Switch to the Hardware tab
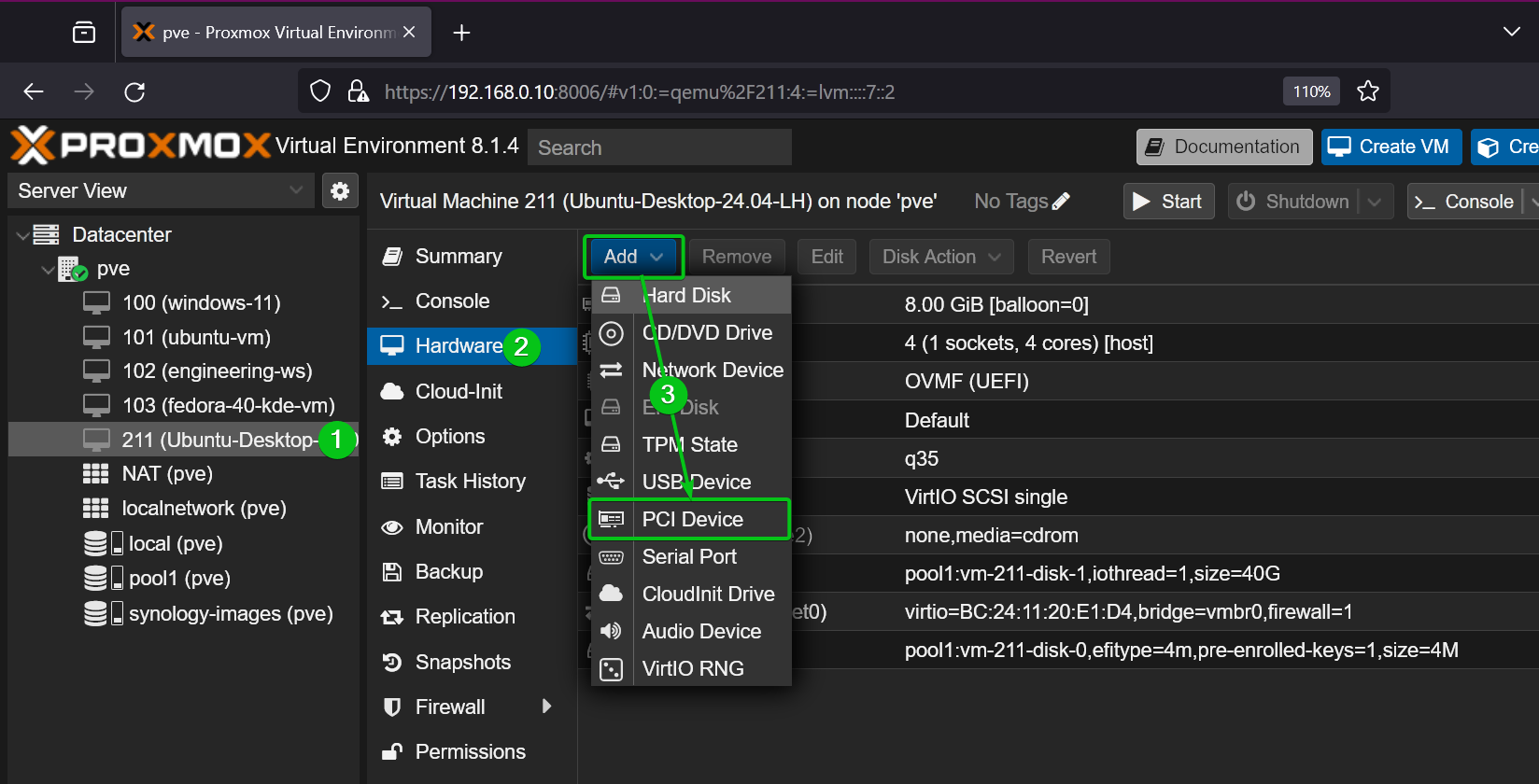The height and width of the screenshot is (784, 1539). point(473,345)
